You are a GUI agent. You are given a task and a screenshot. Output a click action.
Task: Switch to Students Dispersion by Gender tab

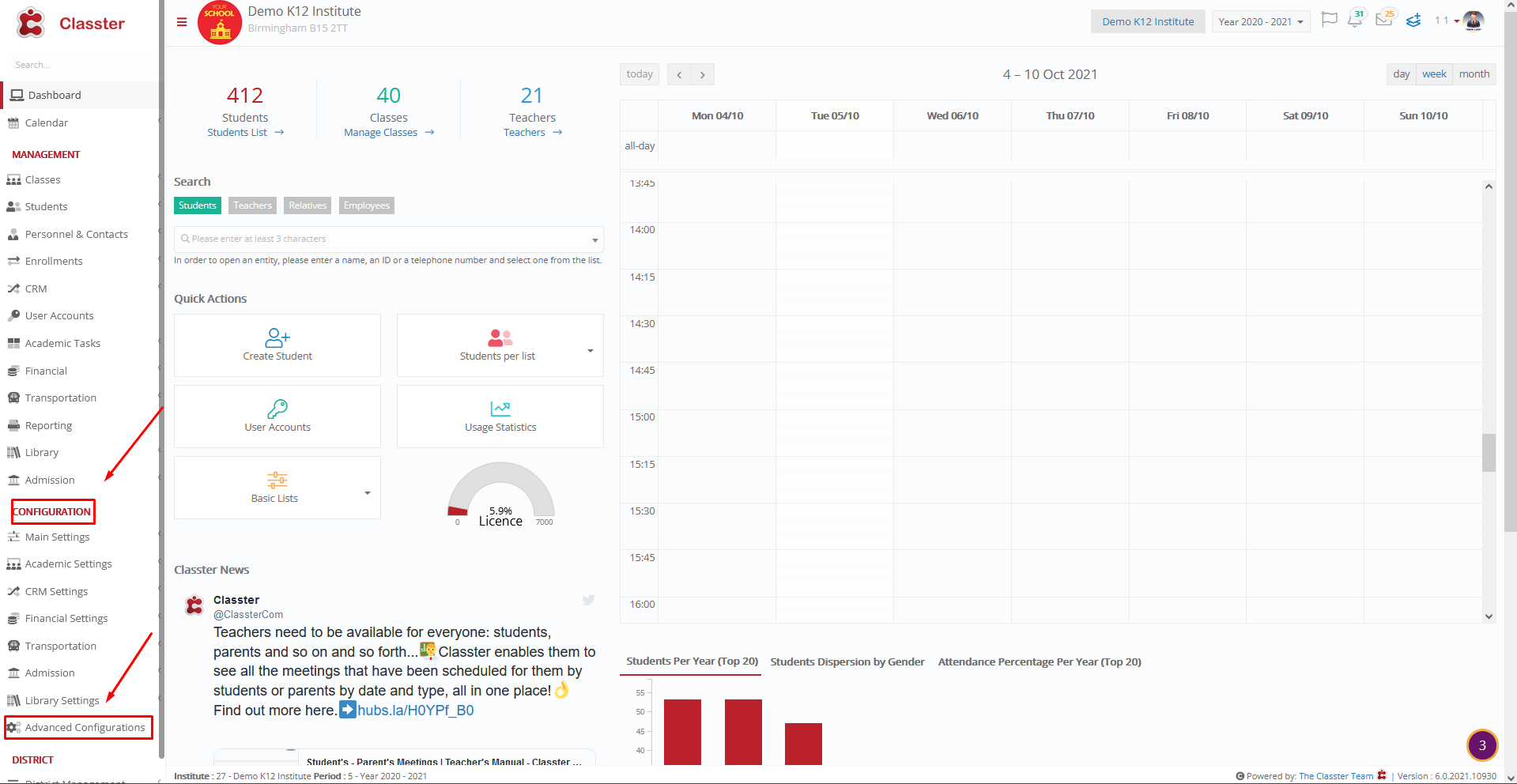coord(847,661)
